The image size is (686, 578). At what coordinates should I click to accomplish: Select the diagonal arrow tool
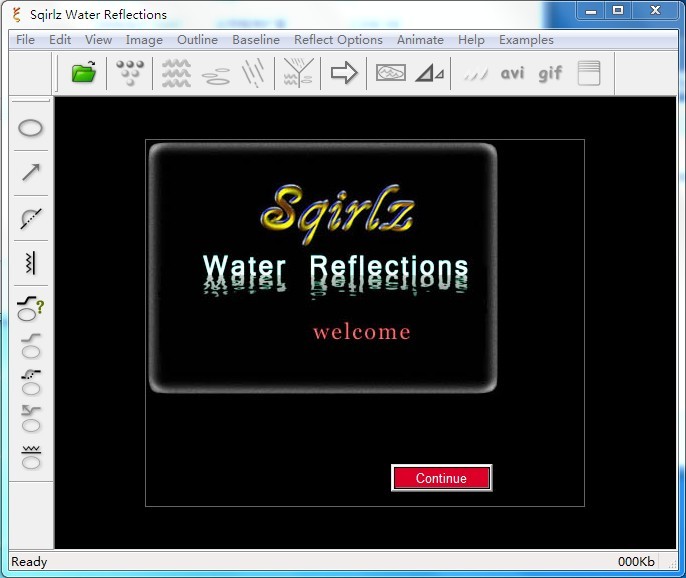tap(32, 173)
